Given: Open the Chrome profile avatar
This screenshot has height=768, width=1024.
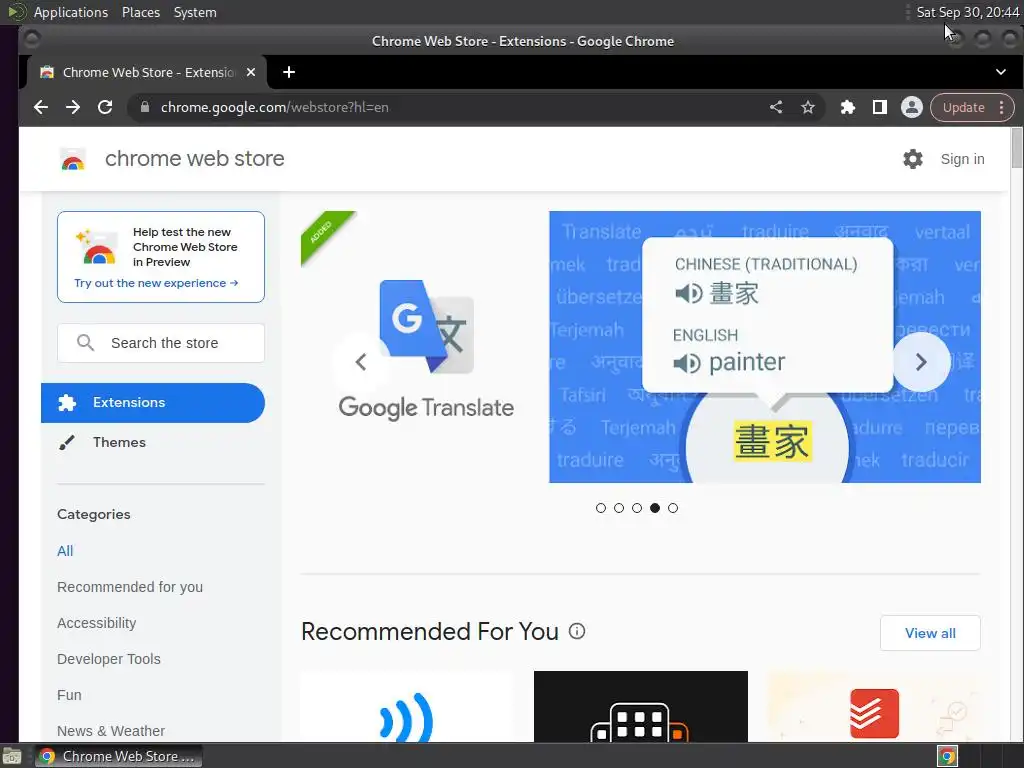Looking at the screenshot, I should click(912, 107).
